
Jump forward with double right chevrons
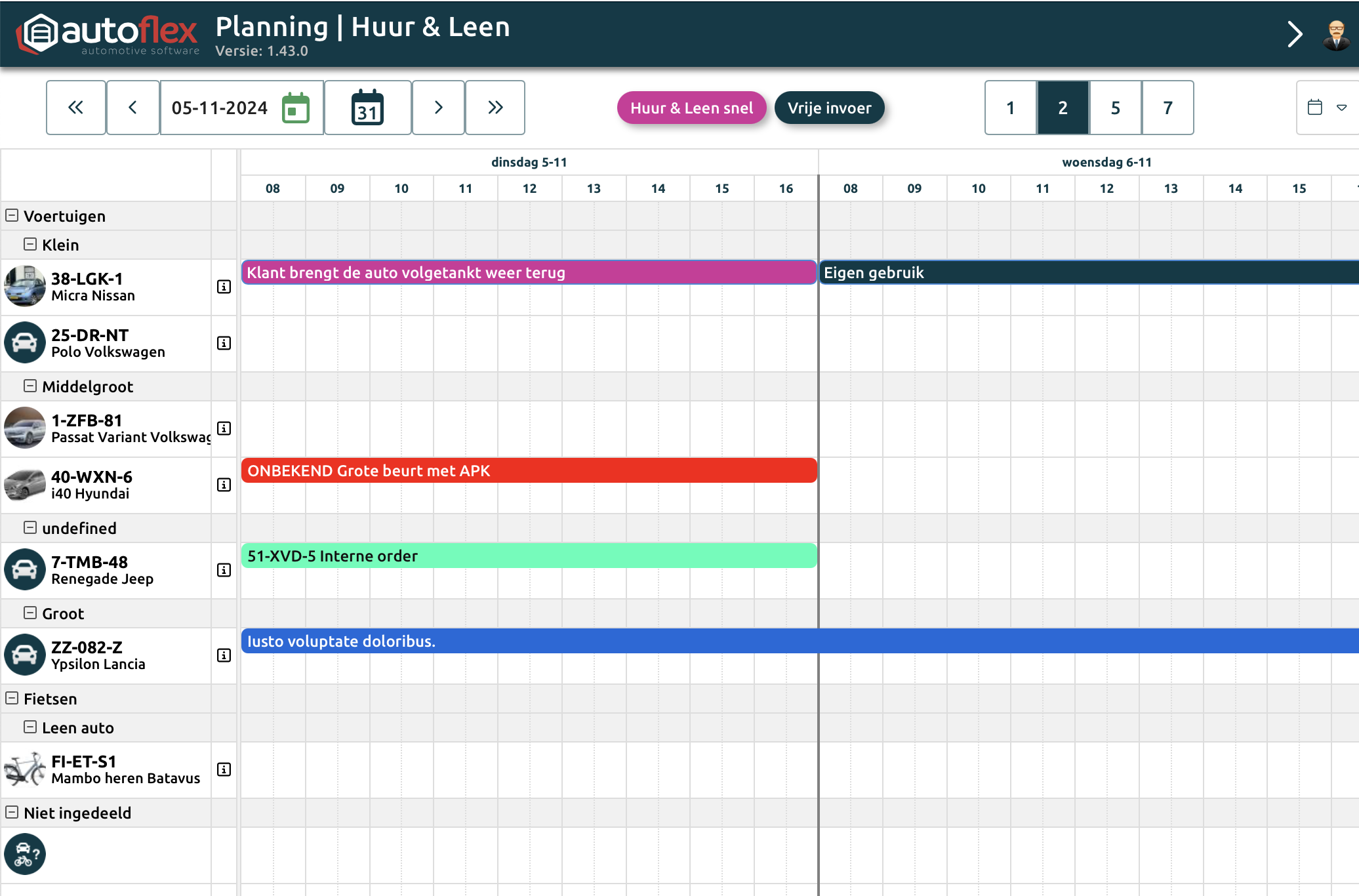click(495, 108)
